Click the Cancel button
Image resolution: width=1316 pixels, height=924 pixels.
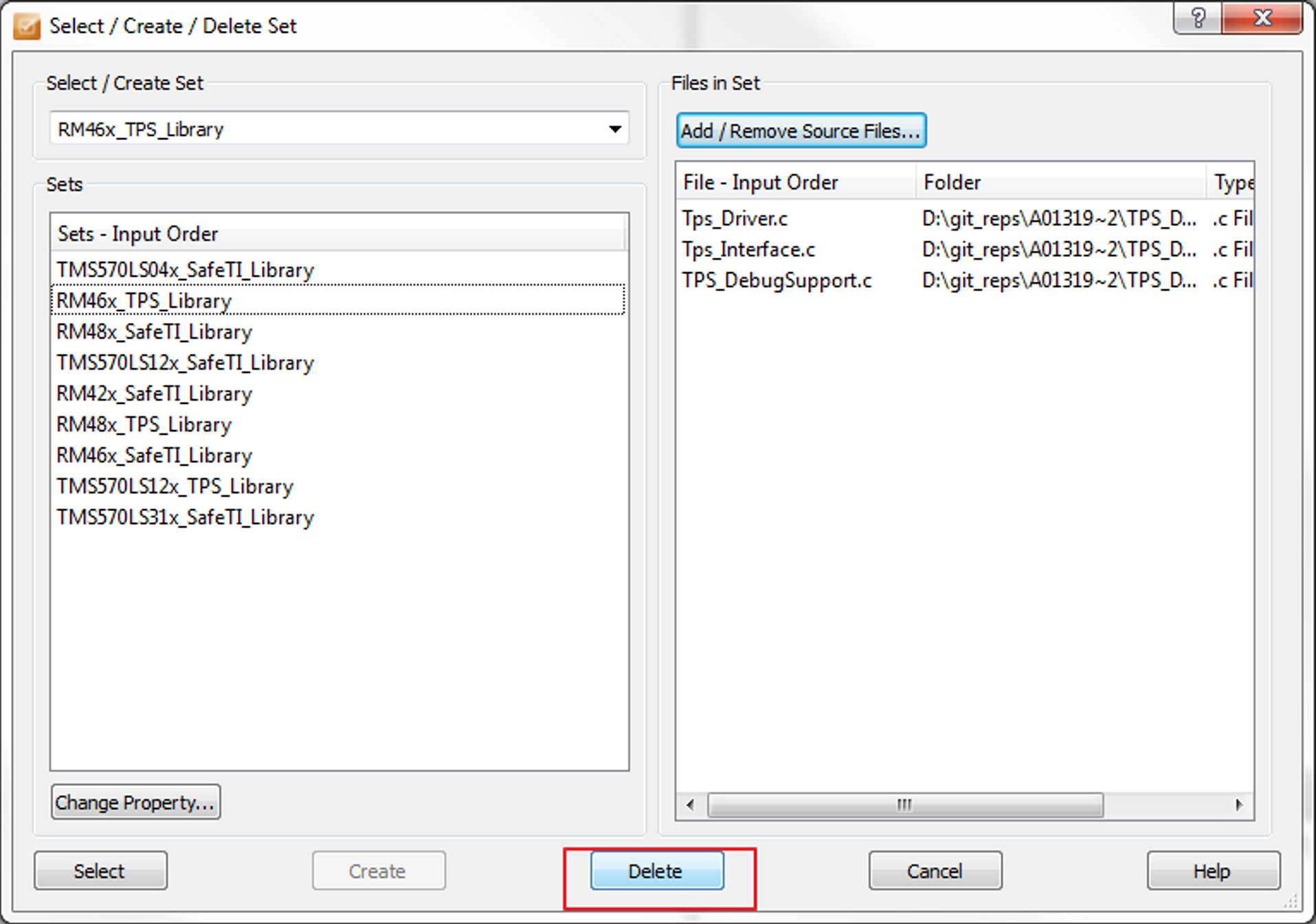pos(935,870)
